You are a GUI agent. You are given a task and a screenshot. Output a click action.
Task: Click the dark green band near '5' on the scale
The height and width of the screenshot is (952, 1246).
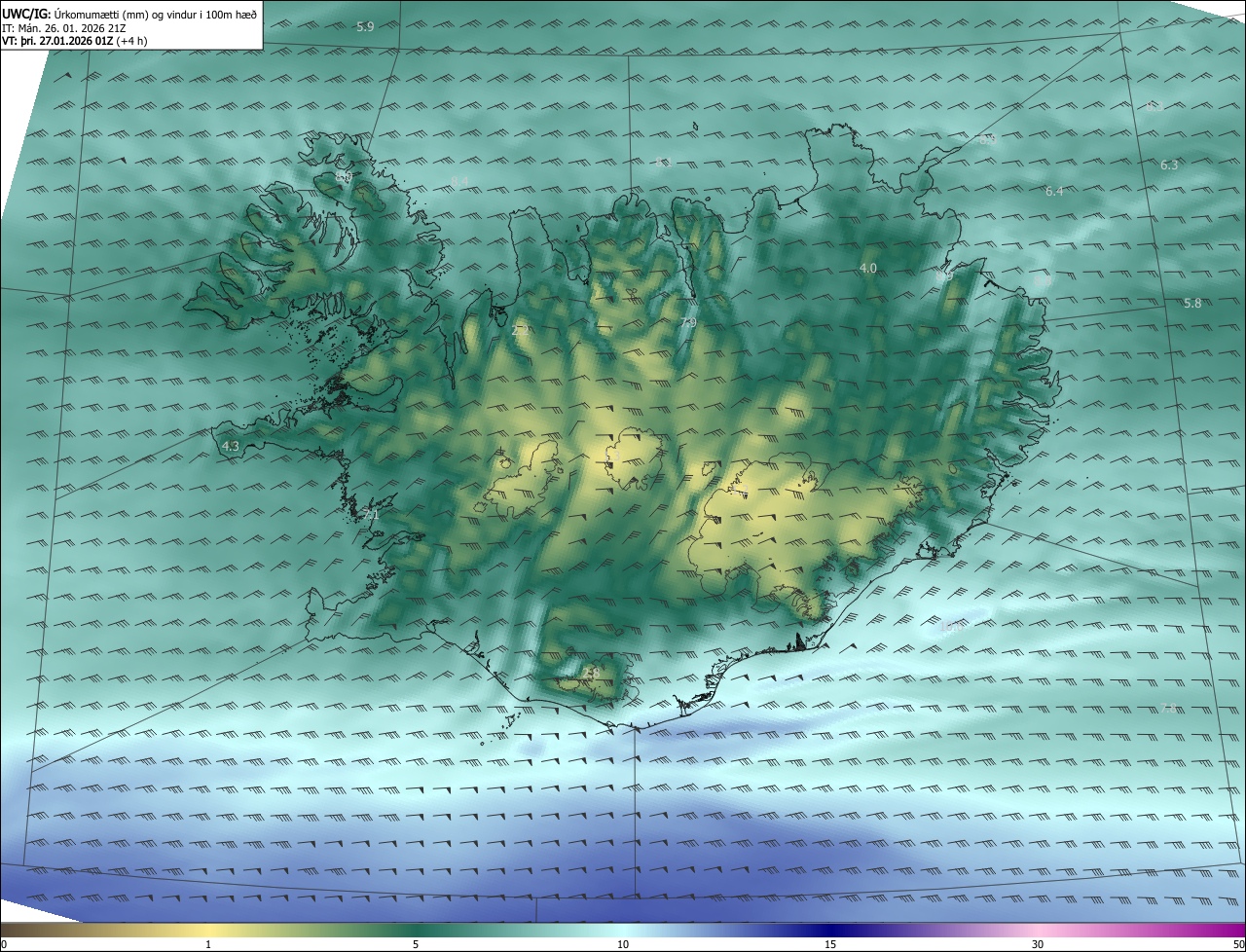click(416, 930)
